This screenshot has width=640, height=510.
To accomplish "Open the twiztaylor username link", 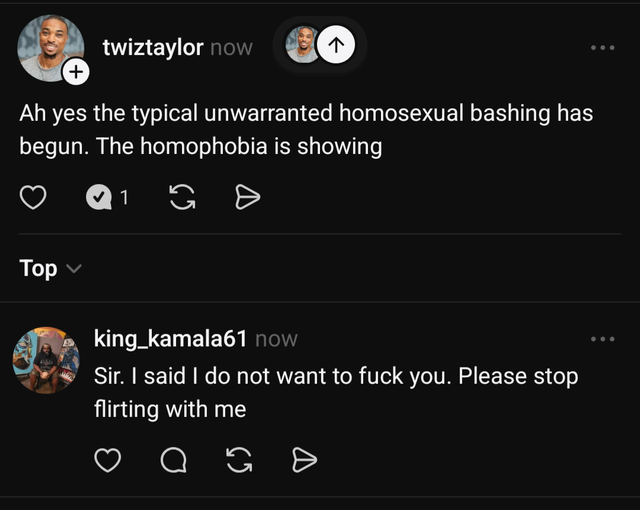I will point(153,47).
